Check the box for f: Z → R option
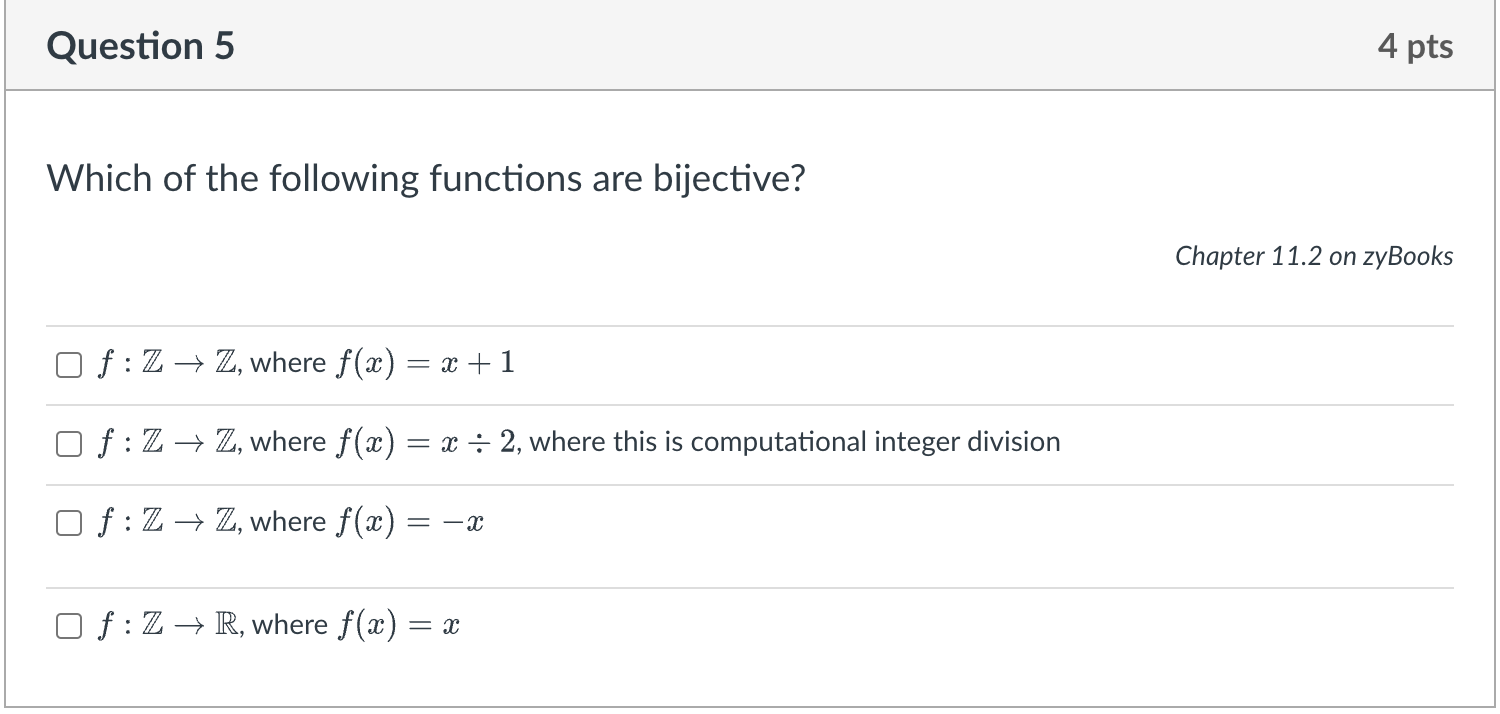This screenshot has height=714, width=1500. coord(68,626)
